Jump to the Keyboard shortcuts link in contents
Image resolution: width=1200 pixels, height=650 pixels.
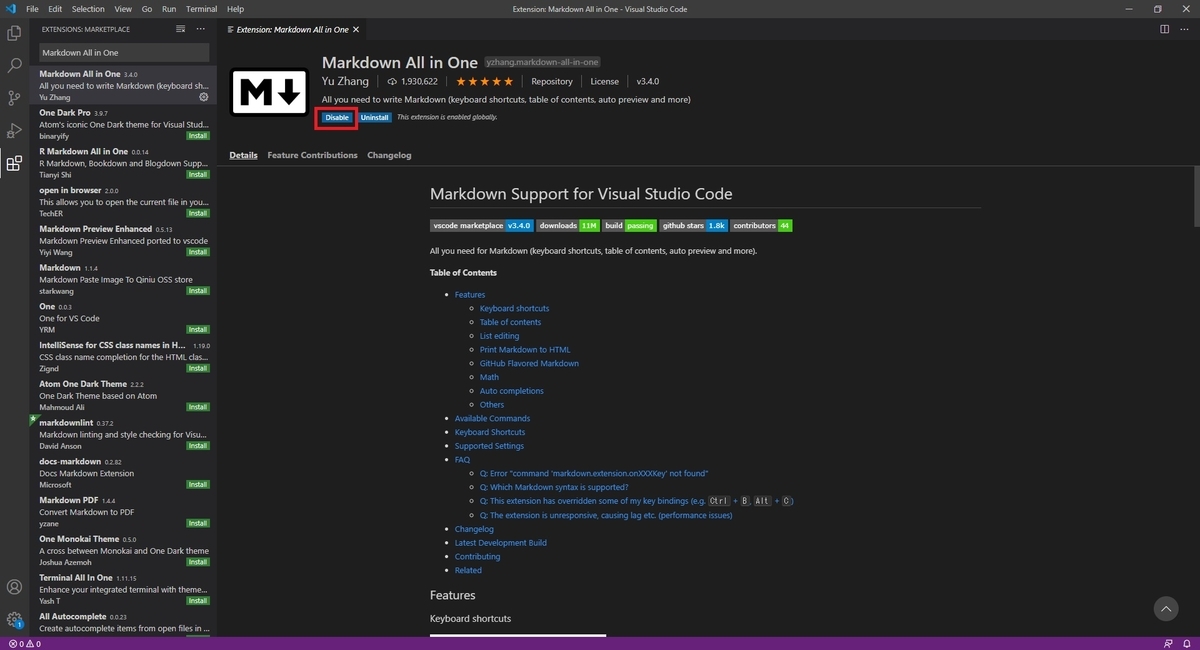coord(514,309)
